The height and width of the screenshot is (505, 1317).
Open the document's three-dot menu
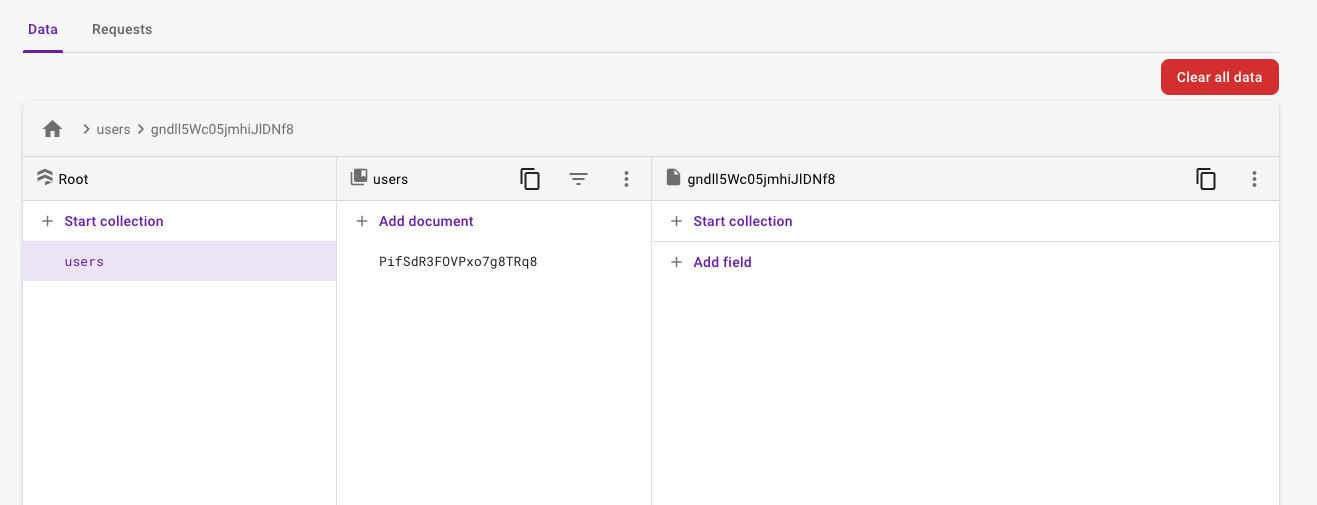click(1254, 179)
